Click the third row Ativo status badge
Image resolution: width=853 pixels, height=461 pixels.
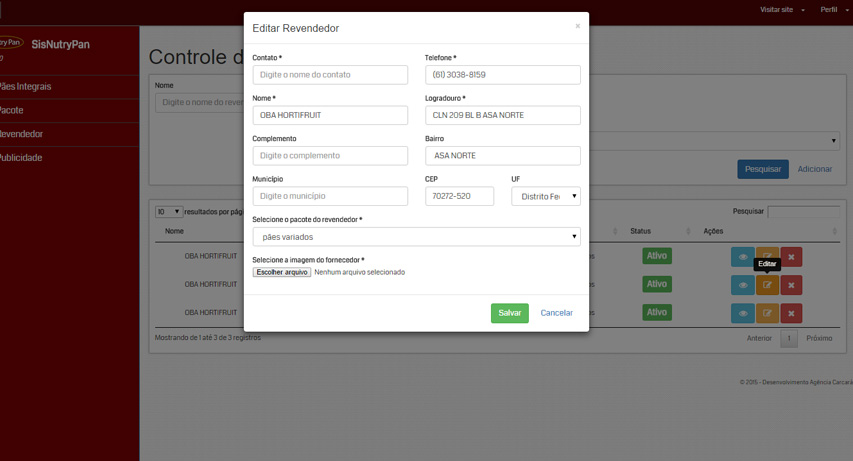point(657,312)
